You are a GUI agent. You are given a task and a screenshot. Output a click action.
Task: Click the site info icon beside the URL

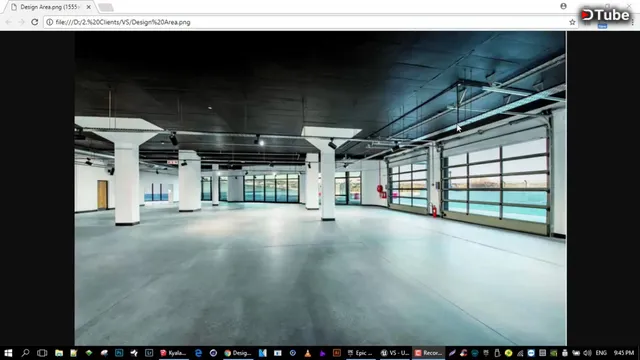coord(49,22)
